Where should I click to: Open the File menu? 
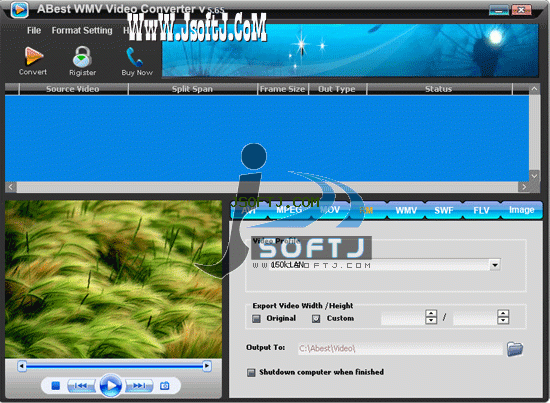pos(34,31)
